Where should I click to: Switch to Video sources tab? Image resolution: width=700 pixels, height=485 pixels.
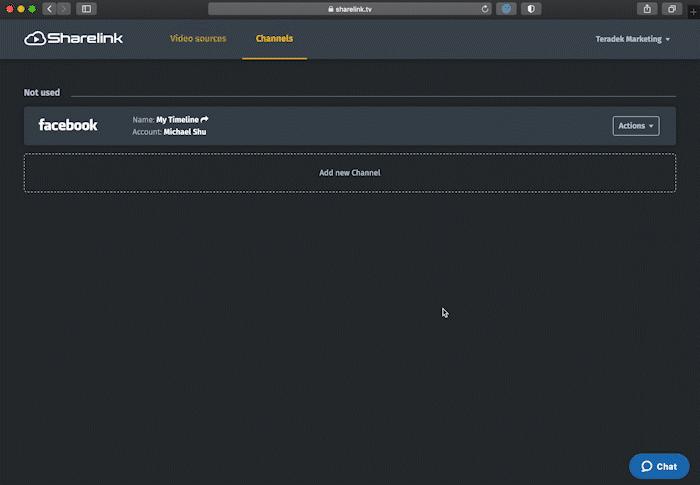pos(198,39)
